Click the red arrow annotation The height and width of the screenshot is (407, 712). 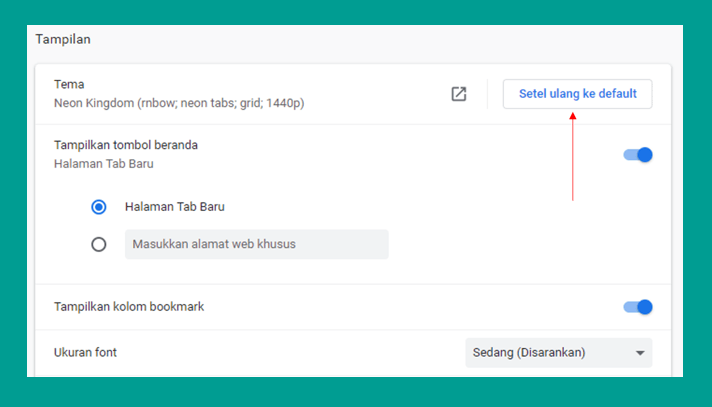573,157
